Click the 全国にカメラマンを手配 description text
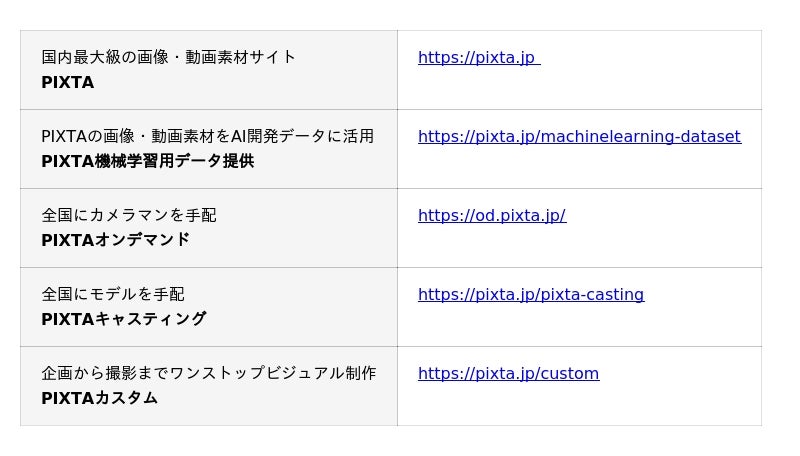This screenshot has width=800, height=456. (128, 215)
